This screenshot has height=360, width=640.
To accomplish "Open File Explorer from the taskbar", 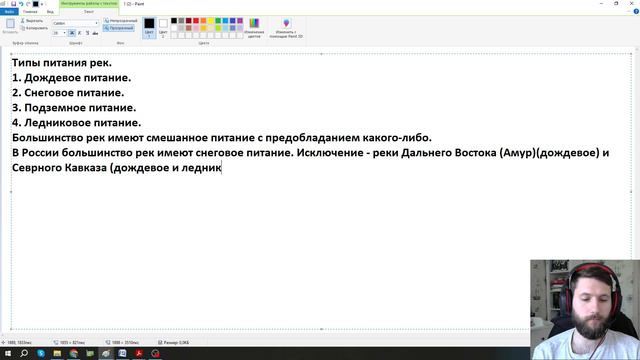I will pyautogui.click(x=57, y=353).
